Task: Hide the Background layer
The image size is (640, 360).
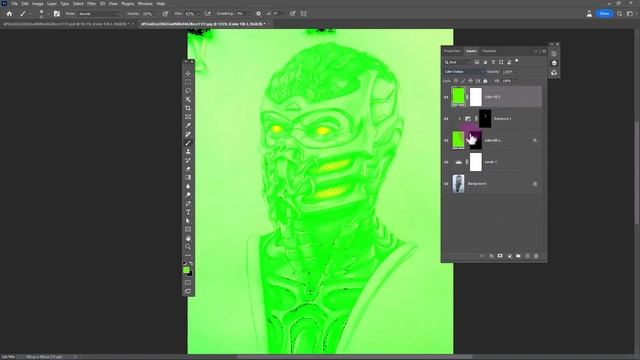Action: point(446,184)
